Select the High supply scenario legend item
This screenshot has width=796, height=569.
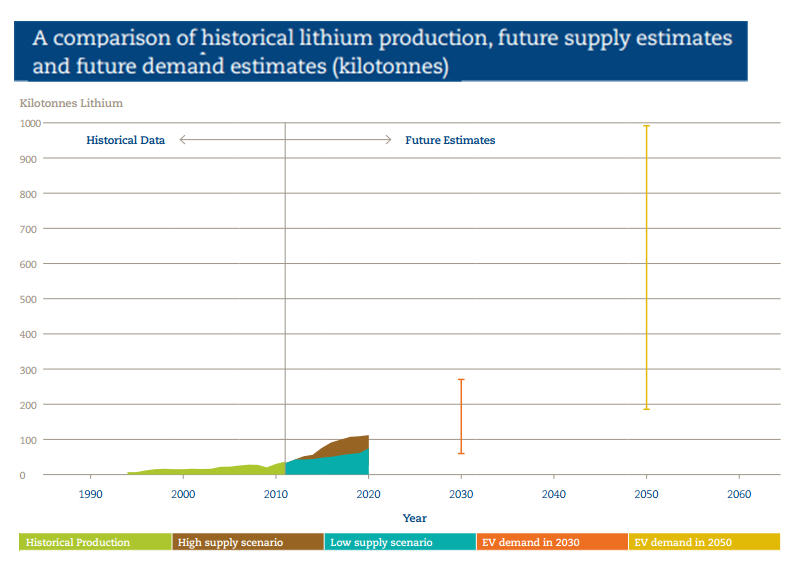click(x=247, y=542)
